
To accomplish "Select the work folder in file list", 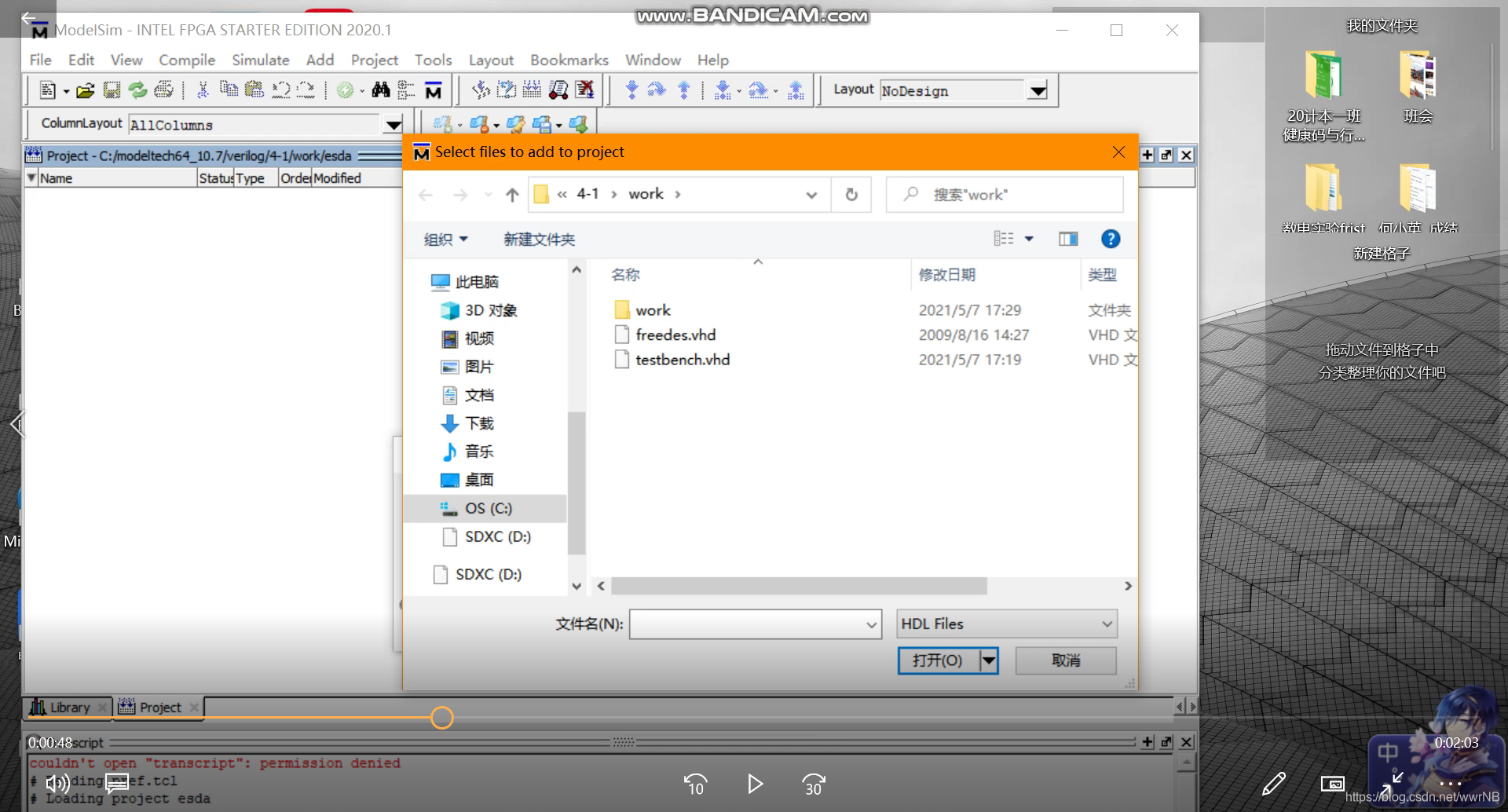I will click(653, 310).
